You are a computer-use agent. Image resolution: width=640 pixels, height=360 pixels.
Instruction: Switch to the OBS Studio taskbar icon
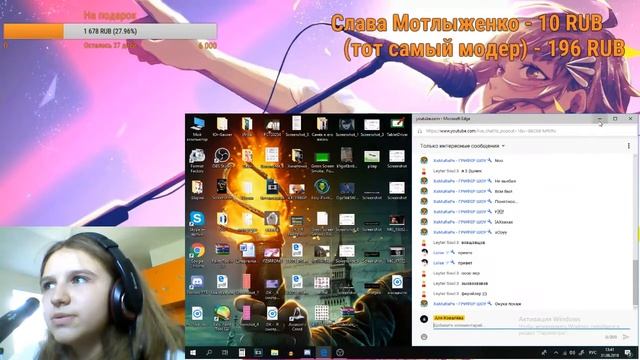(x=340, y=353)
